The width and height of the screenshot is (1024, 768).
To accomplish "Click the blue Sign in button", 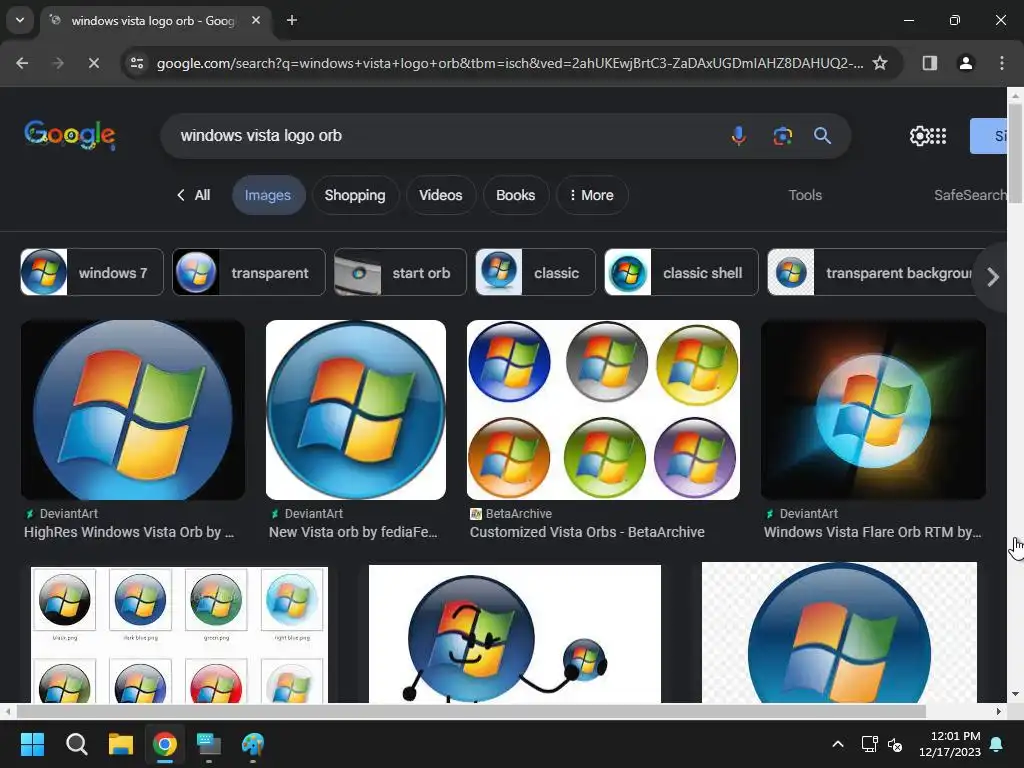I will pos(989,136).
